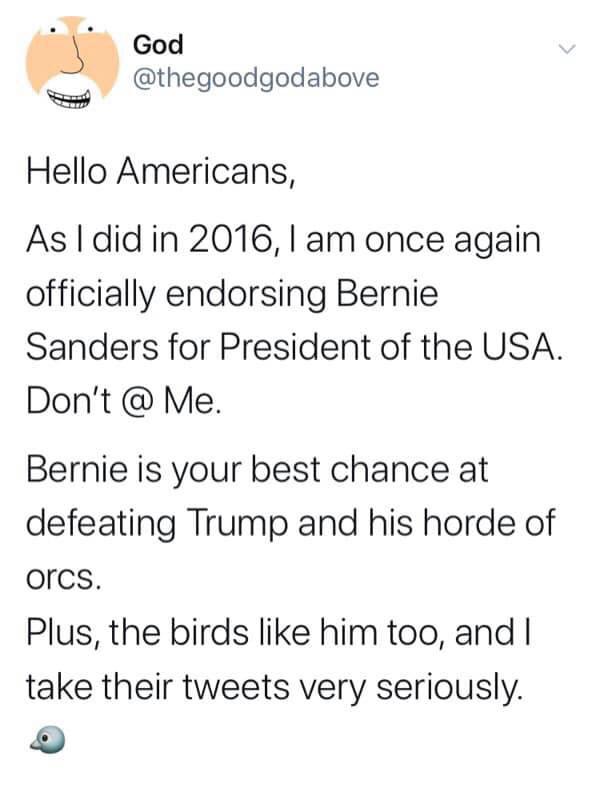Click the tweets very seriously line
This screenshot has height=791, width=600.
coord(274,688)
